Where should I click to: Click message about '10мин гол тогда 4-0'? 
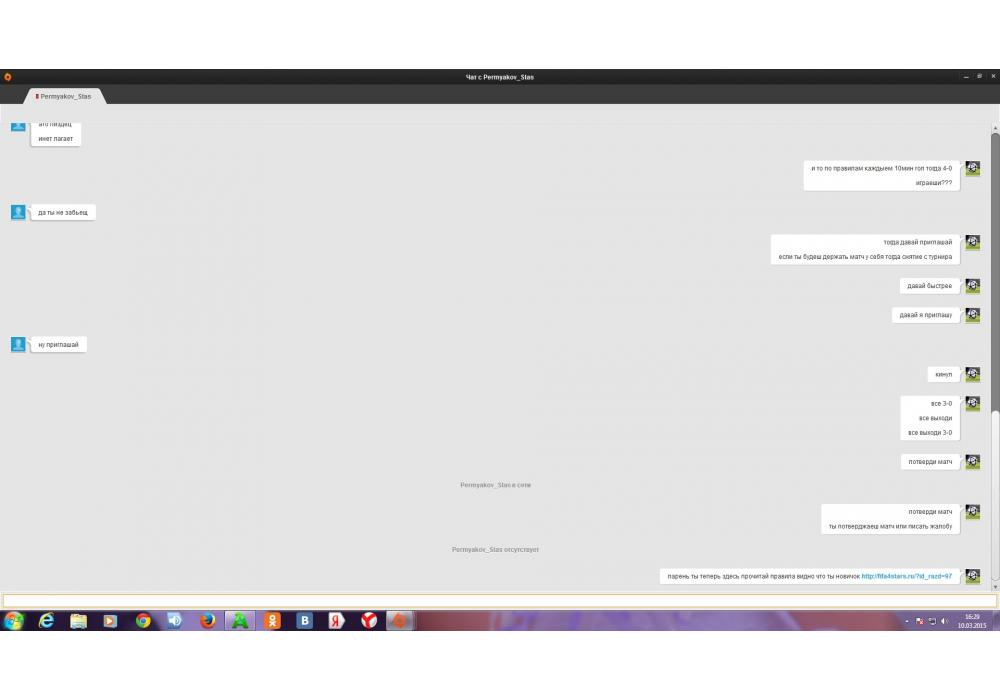click(881, 168)
